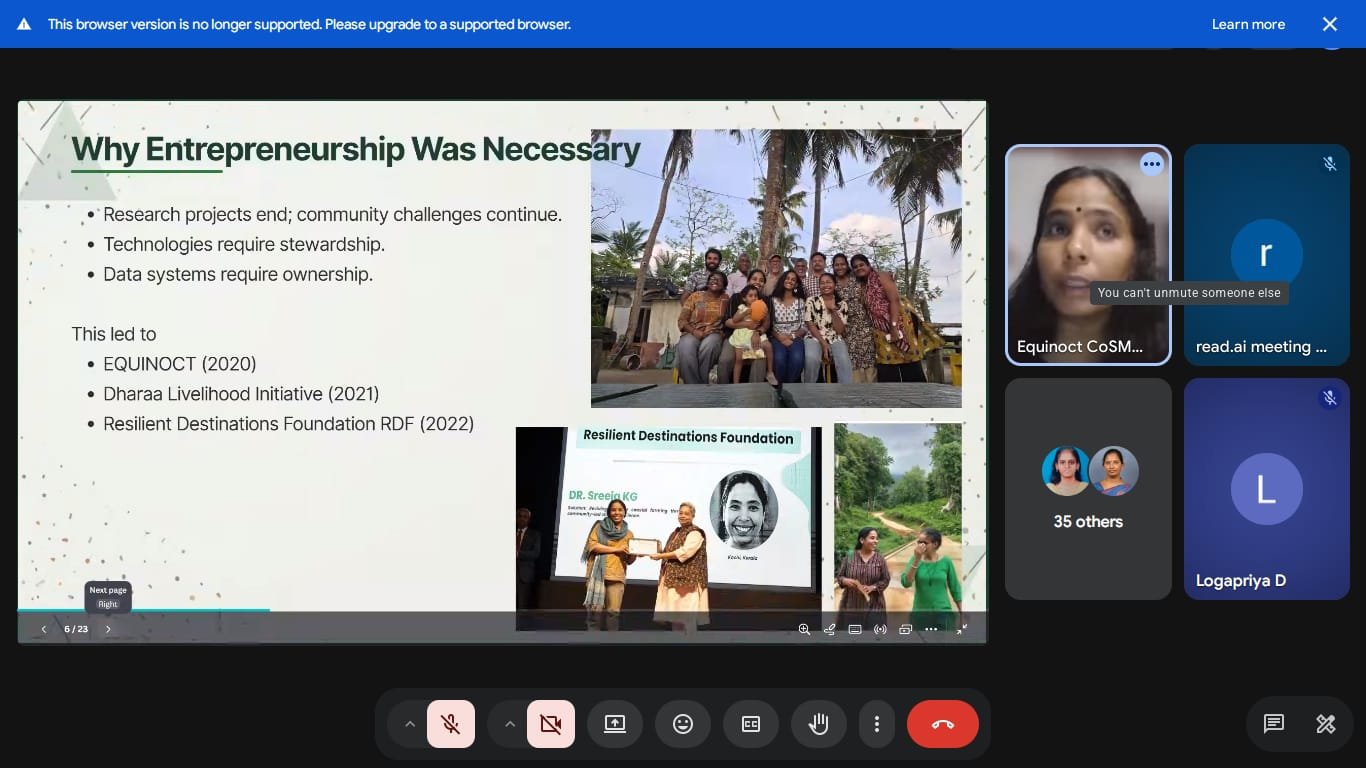This screenshot has width=1366, height=768.
Task: Click the "EQUINOCT (2020)" bullet
Action: tap(180, 364)
